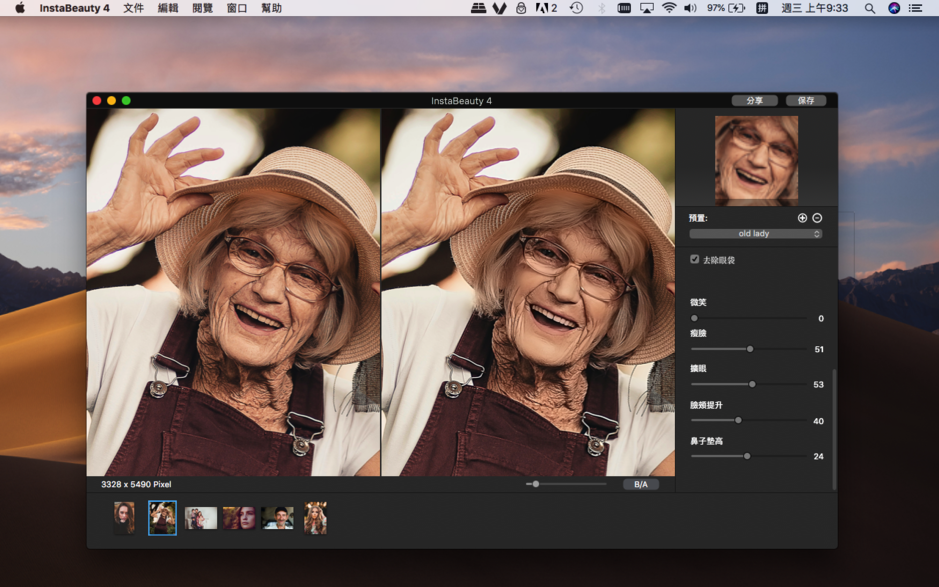
Task: Click the volume icon in the menu bar
Action: click(x=691, y=9)
